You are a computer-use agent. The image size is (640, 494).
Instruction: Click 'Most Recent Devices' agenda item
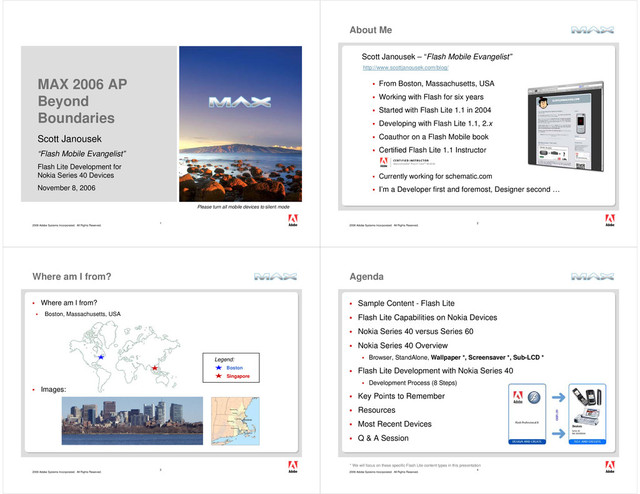click(x=395, y=424)
